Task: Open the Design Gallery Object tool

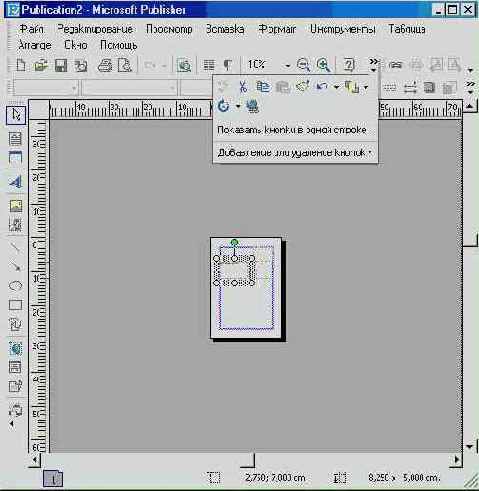Action: coord(16,410)
